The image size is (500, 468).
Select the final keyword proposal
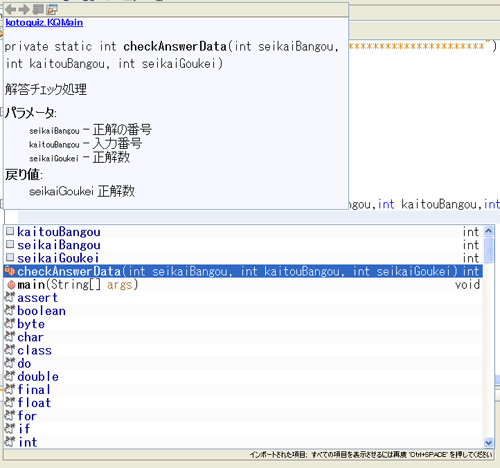click(243, 389)
